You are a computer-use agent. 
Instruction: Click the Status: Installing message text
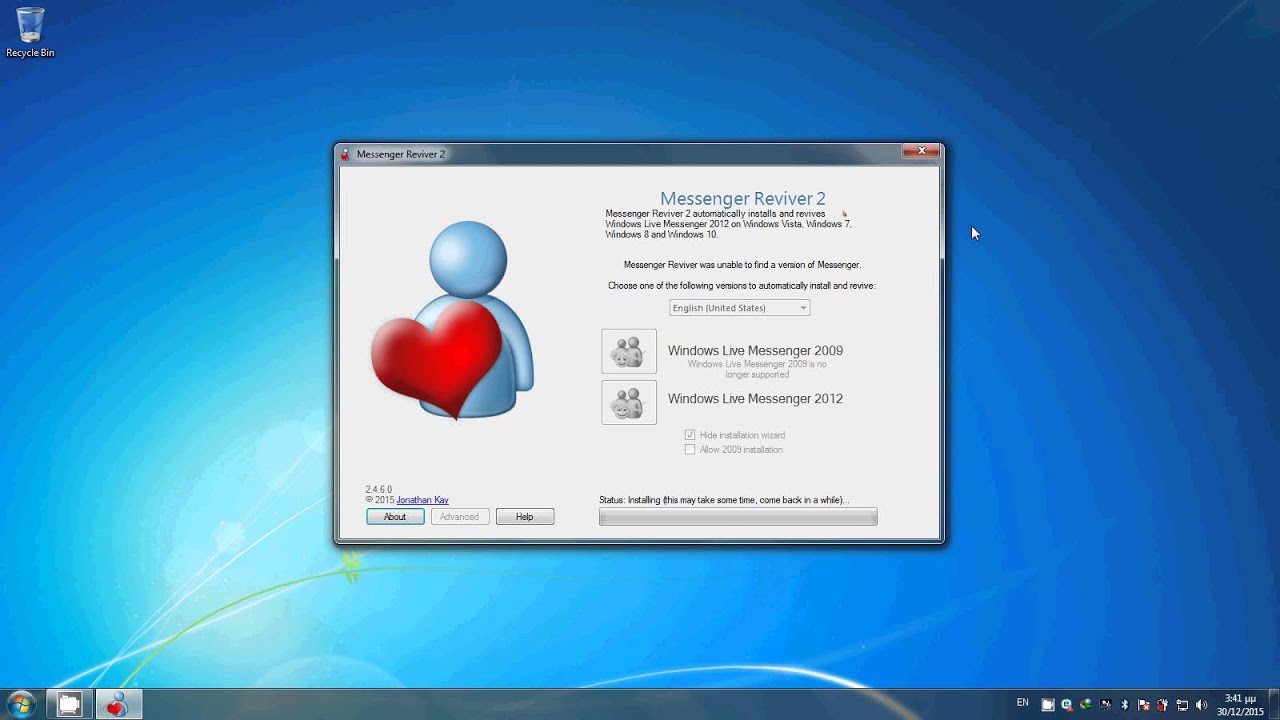[x=724, y=500]
